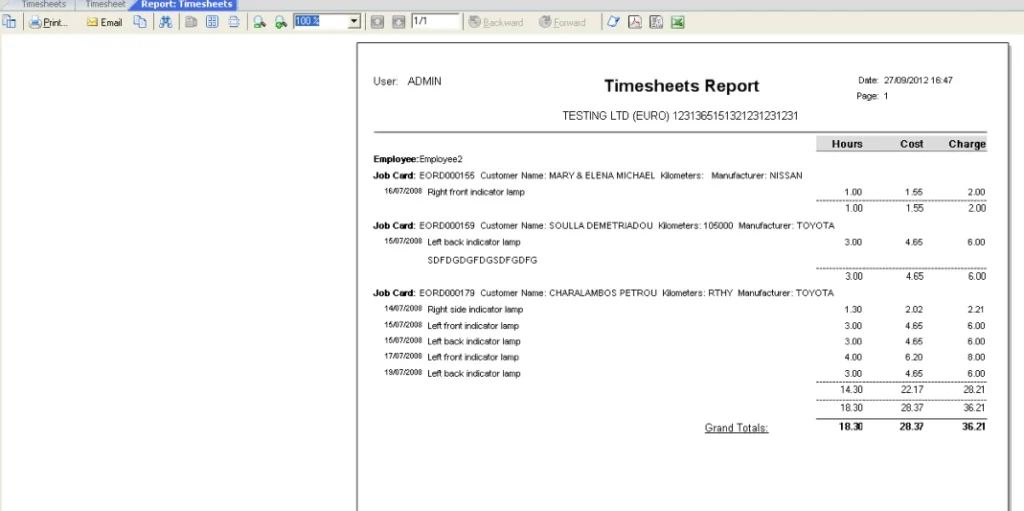
Task: Click the user ADMIN text
Action: [x=424, y=82]
